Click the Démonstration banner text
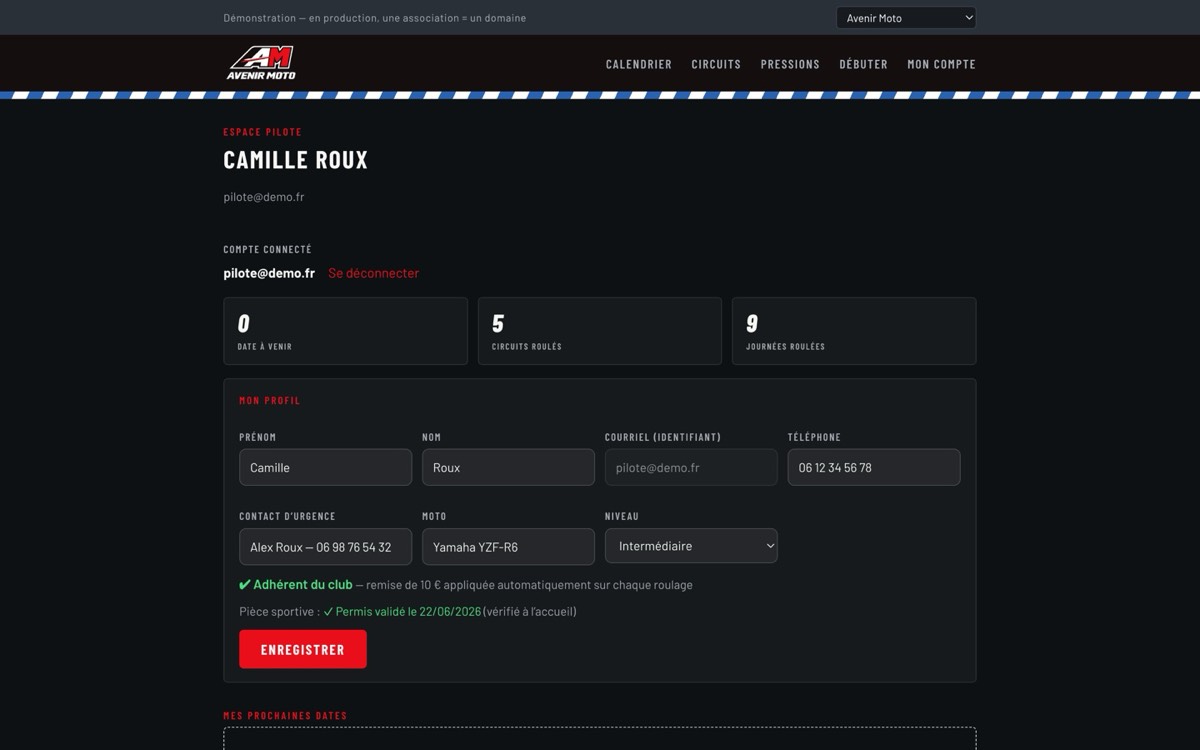Image resolution: width=1200 pixels, height=750 pixels. 375,18
